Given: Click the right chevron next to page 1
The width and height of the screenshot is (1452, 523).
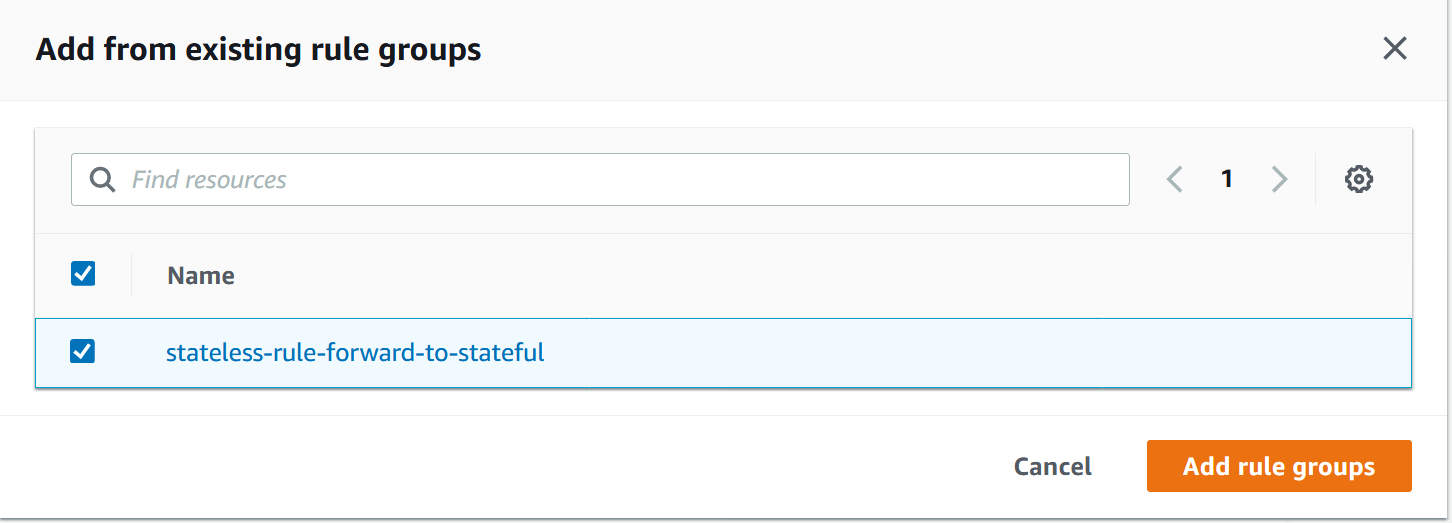Looking at the screenshot, I should click(1279, 180).
